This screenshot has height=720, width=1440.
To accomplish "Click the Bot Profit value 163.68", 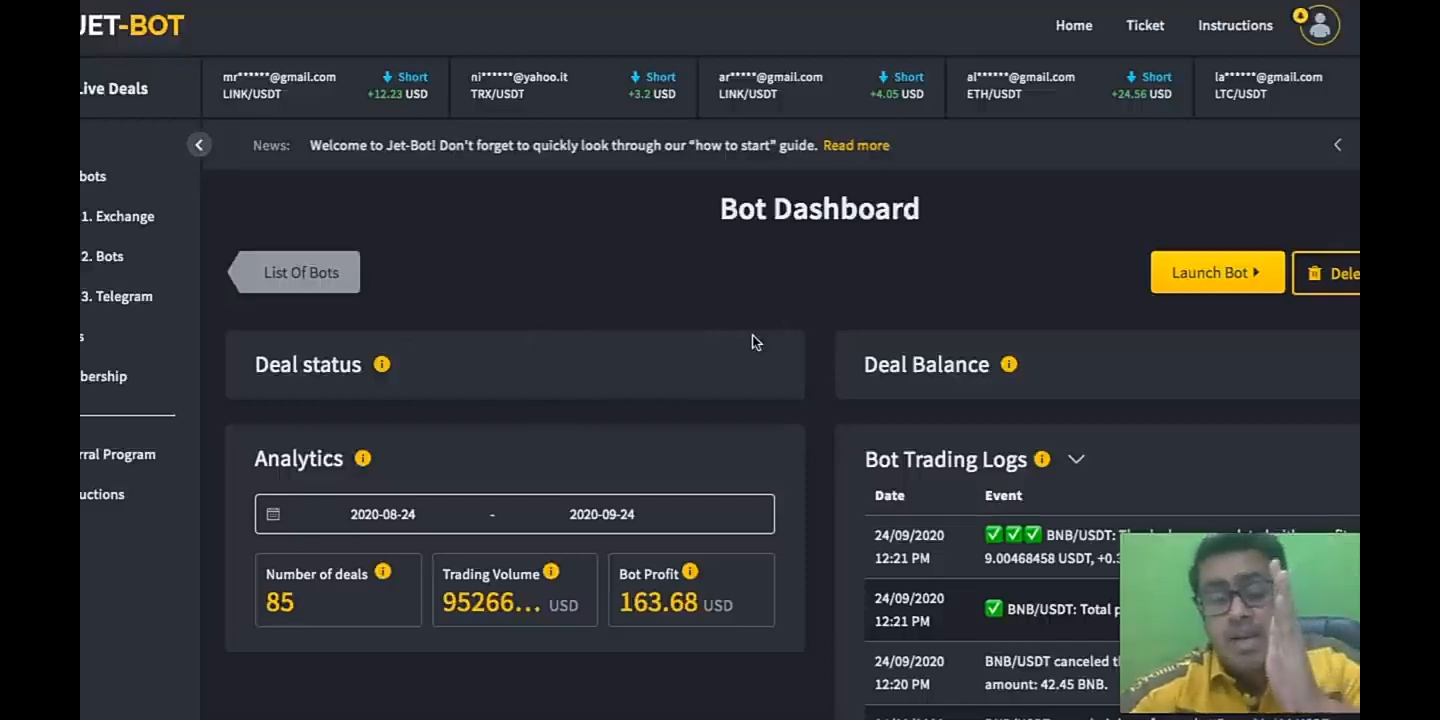I will (x=658, y=602).
